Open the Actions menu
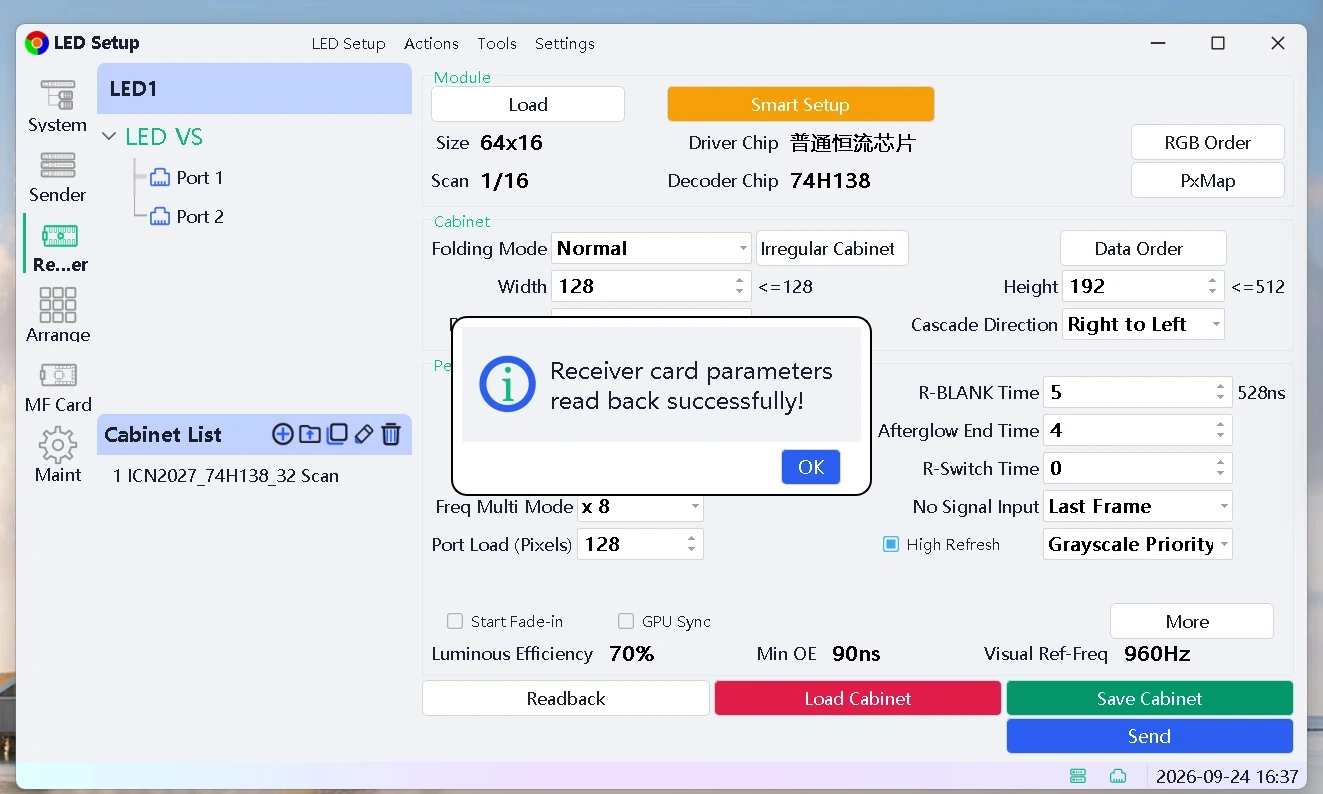The height and width of the screenshot is (794, 1323). coord(431,44)
